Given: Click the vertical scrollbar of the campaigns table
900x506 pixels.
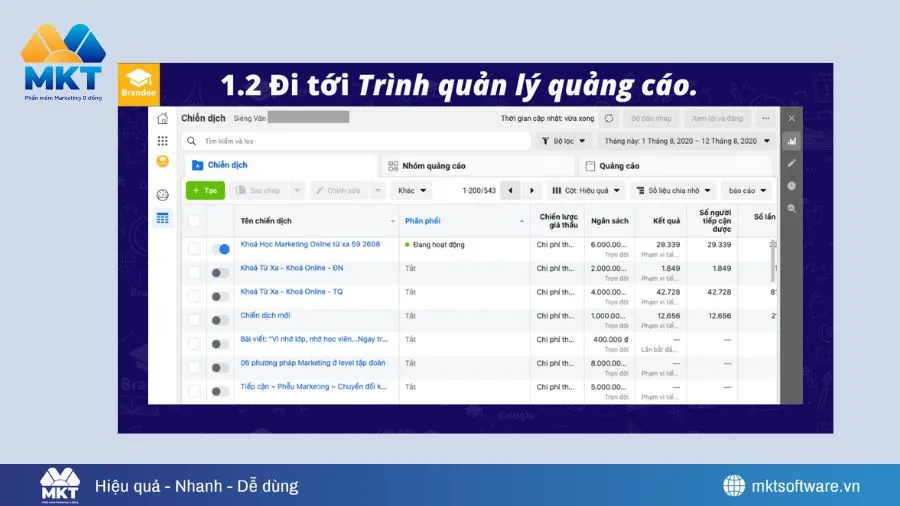Looking at the screenshot, I should tap(773, 261).
